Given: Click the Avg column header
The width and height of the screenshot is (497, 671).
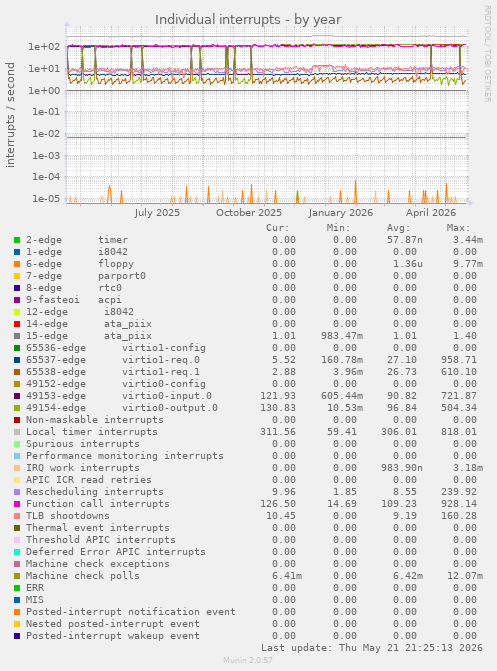Looking at the screenshot, I should 398,228.
